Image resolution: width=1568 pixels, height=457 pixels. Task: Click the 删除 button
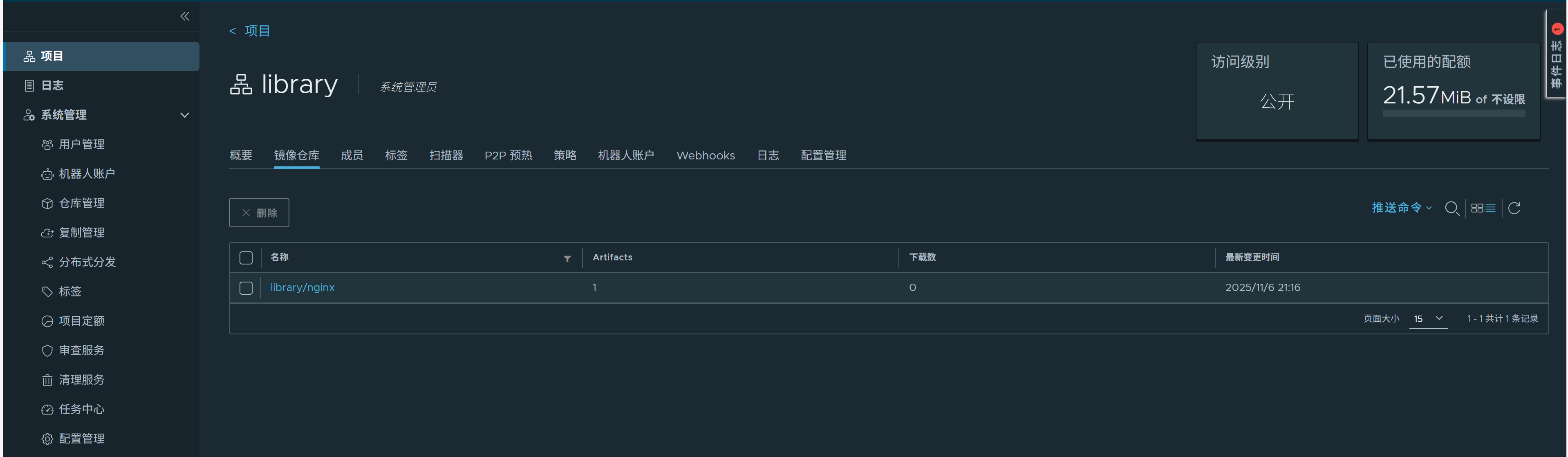pos(259,213)
